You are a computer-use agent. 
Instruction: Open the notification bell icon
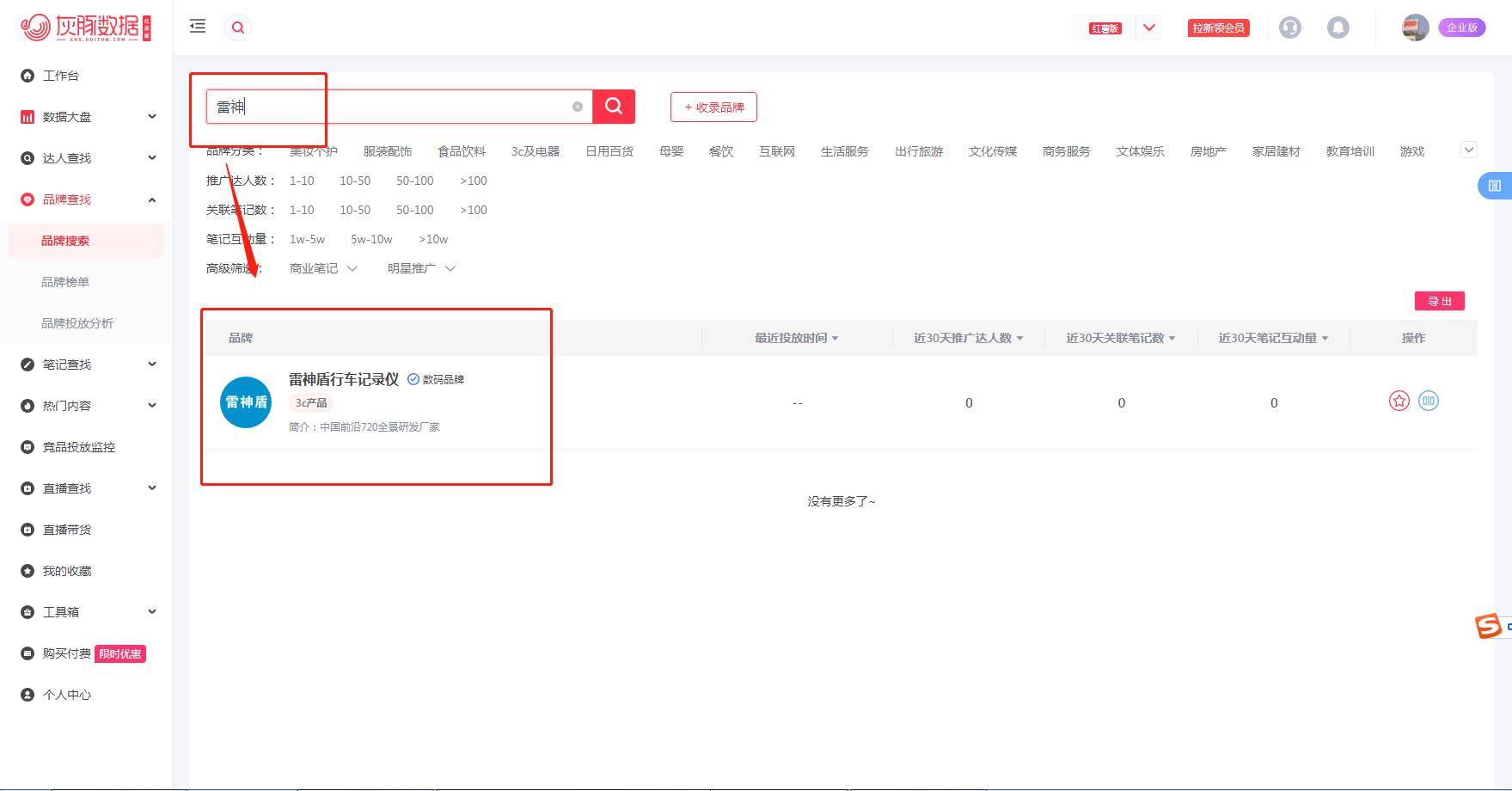click(1338, 28)
